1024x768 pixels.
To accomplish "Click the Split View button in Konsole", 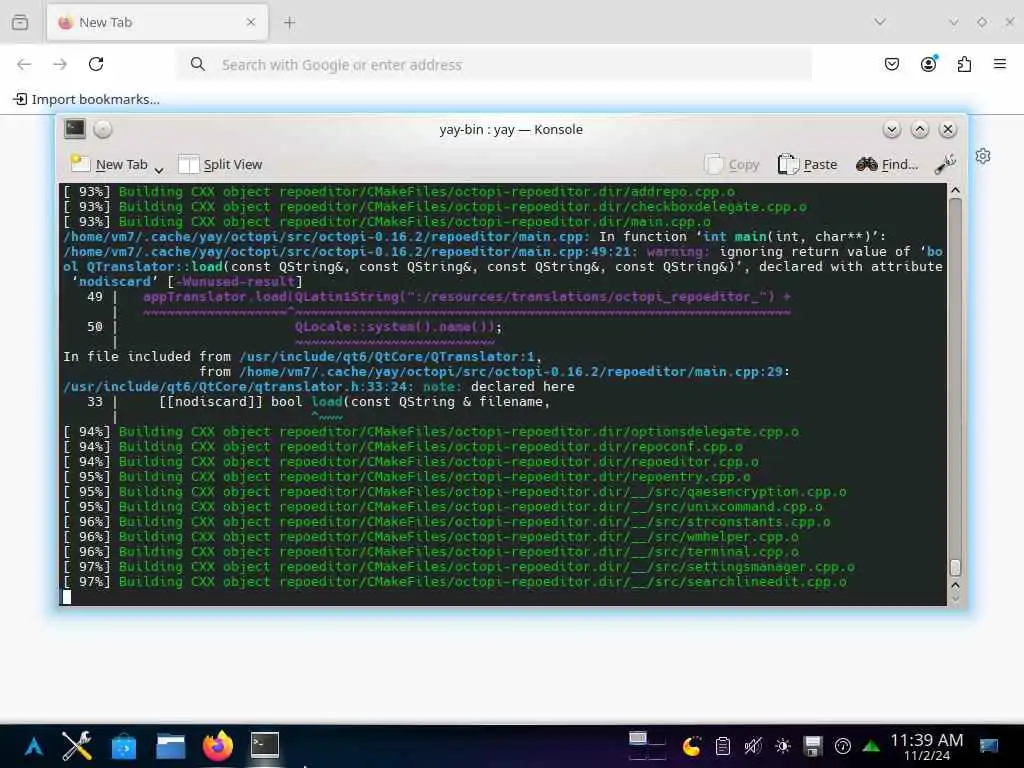I will point(220,165).
